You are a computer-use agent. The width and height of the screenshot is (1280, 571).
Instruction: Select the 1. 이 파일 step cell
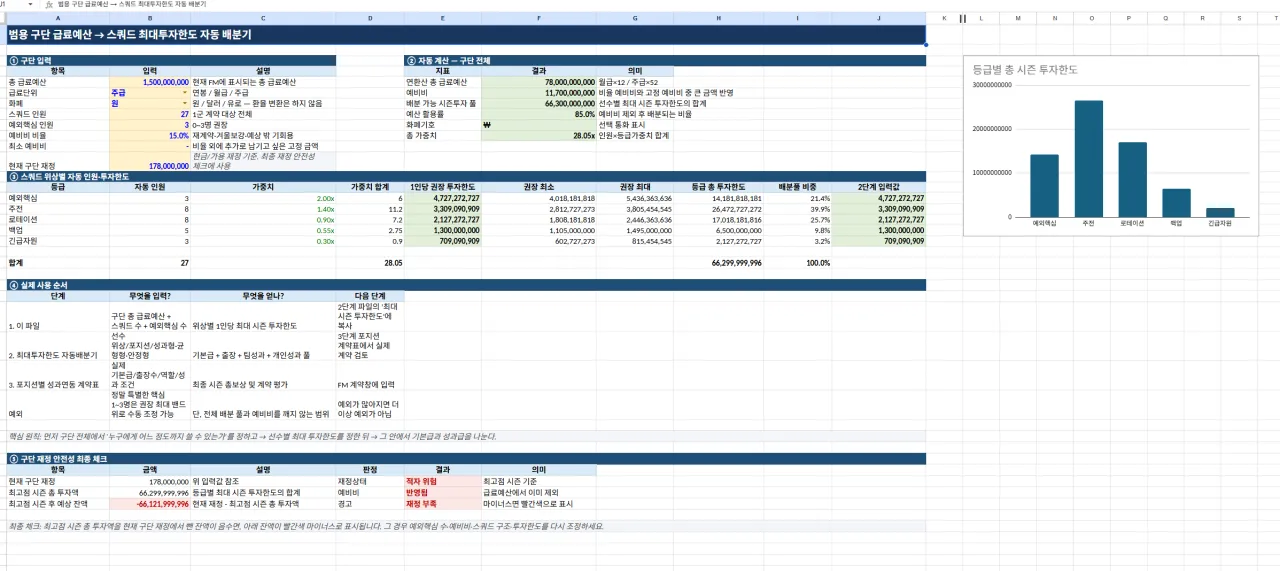(x=57, y=317)
